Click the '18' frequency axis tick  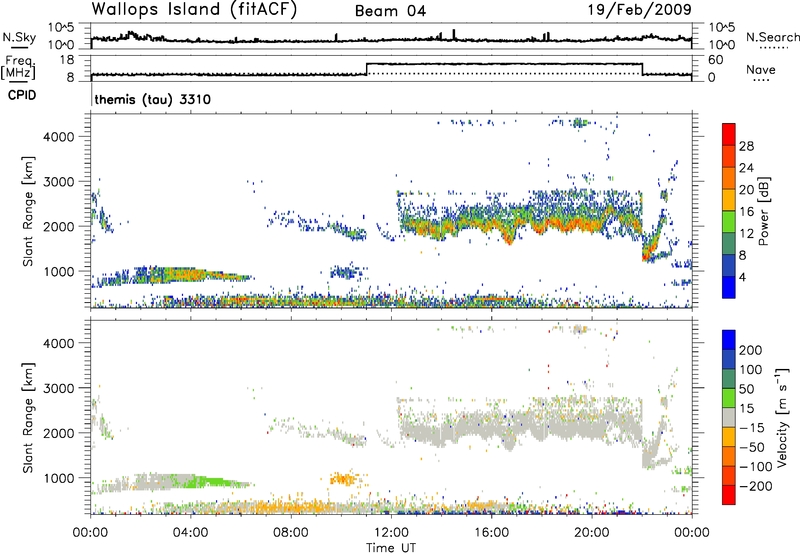tap(67, 60)
